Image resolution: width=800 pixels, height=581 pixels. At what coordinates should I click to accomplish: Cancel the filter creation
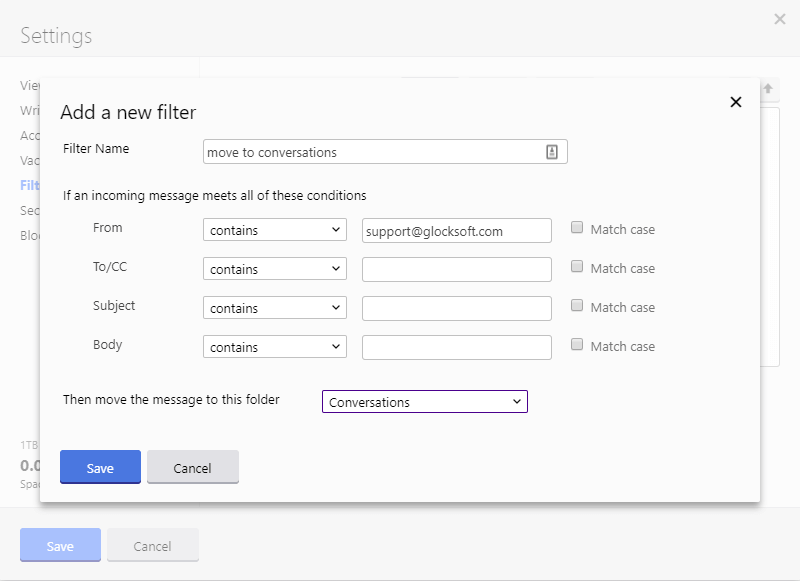click(x=192, y=465)
